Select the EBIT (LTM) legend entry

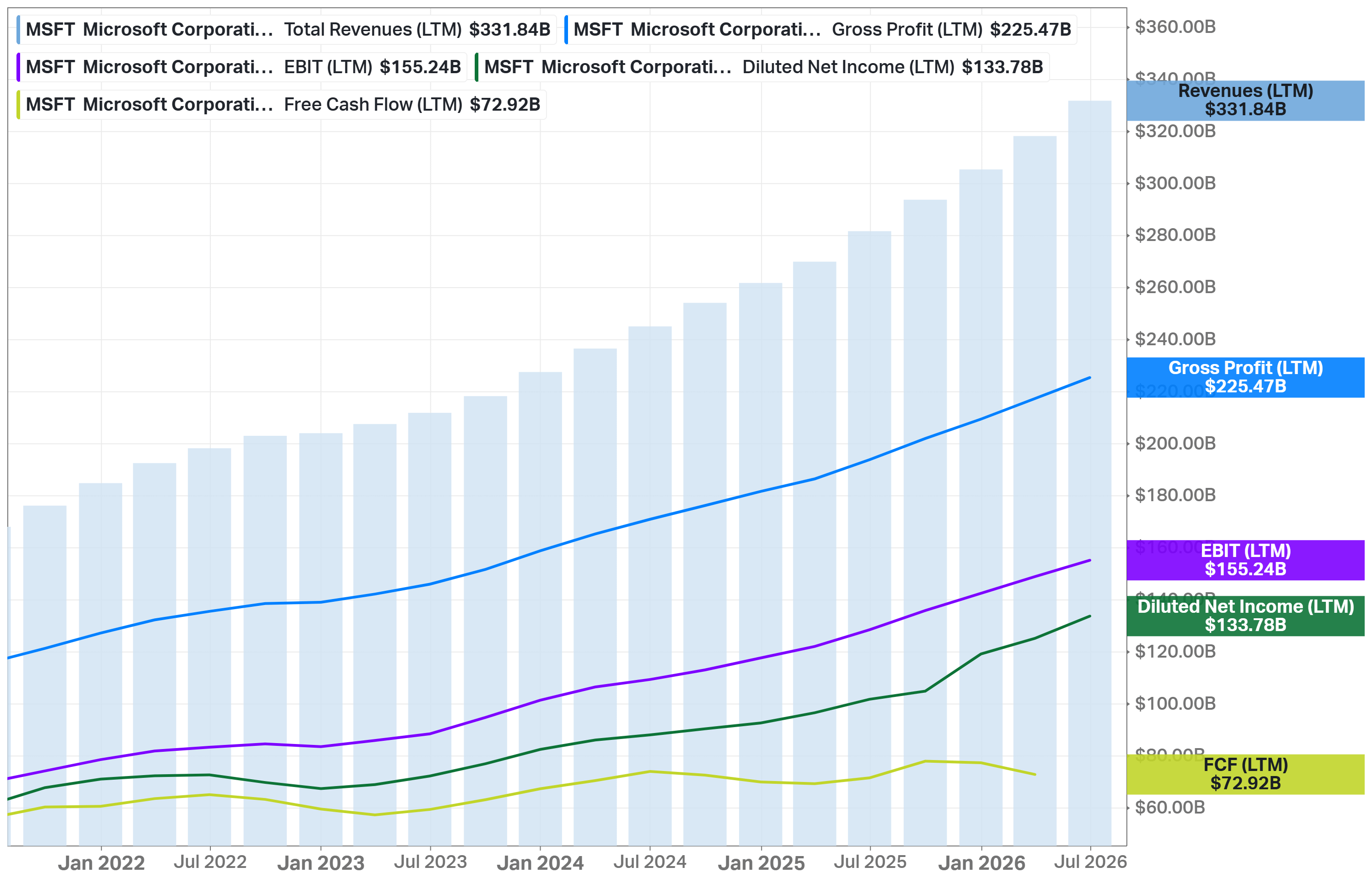[x=241, y=67]
